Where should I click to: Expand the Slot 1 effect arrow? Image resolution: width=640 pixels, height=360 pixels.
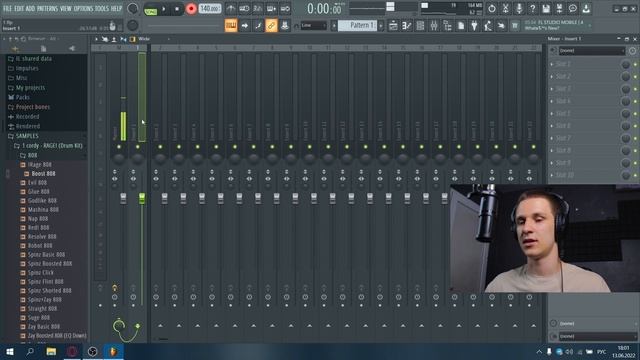click(552, 64)
